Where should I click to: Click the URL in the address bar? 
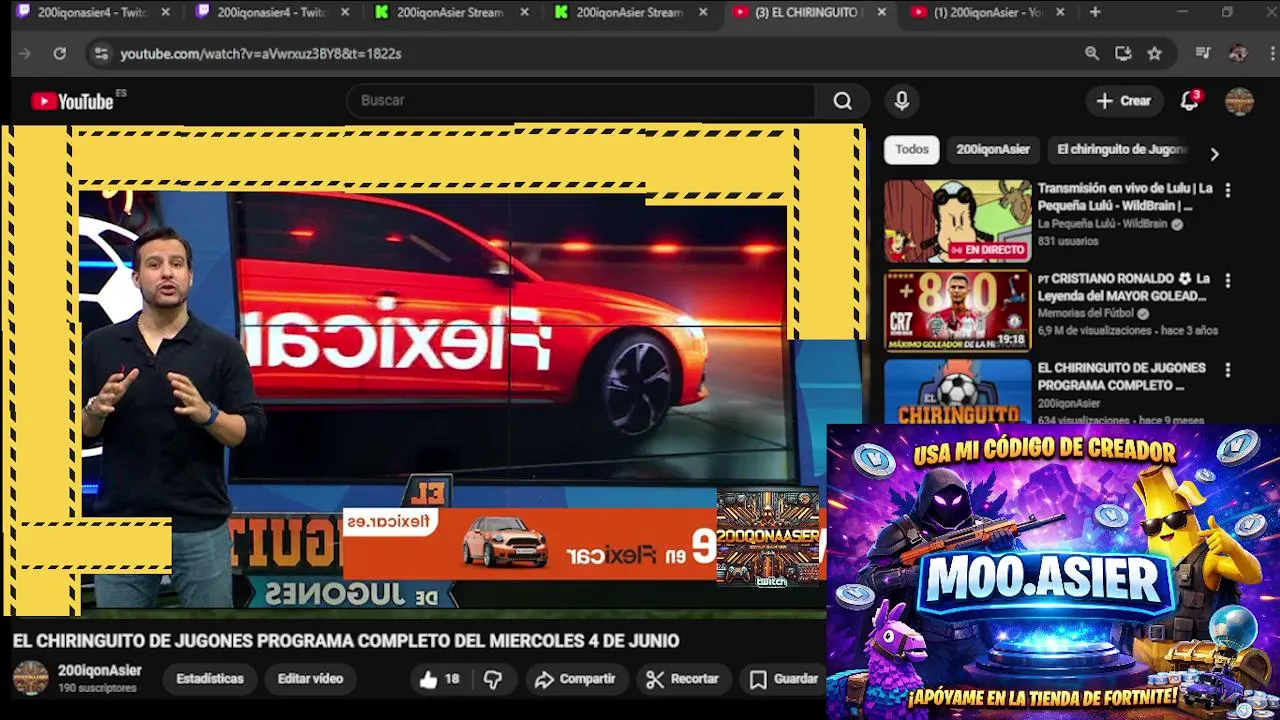(x=260, y=53)
